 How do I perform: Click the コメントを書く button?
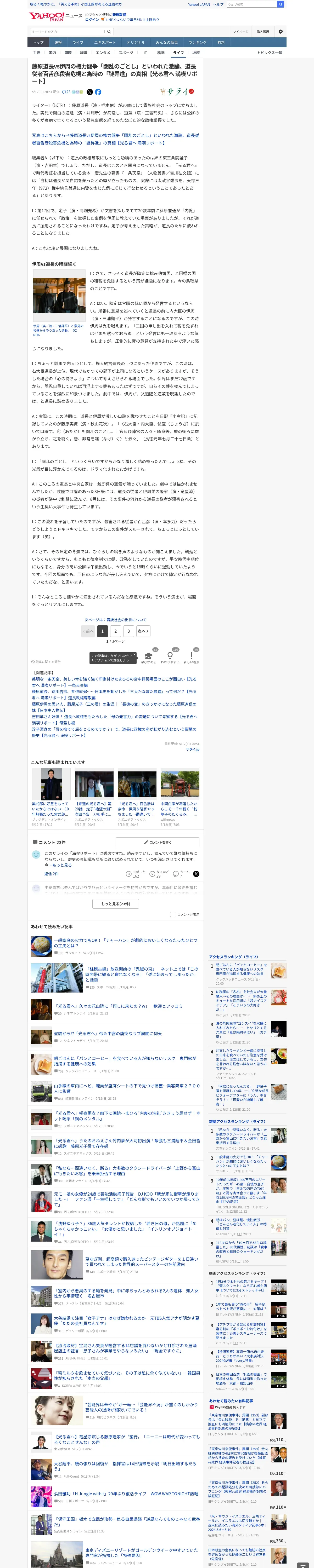coord(157,843)
